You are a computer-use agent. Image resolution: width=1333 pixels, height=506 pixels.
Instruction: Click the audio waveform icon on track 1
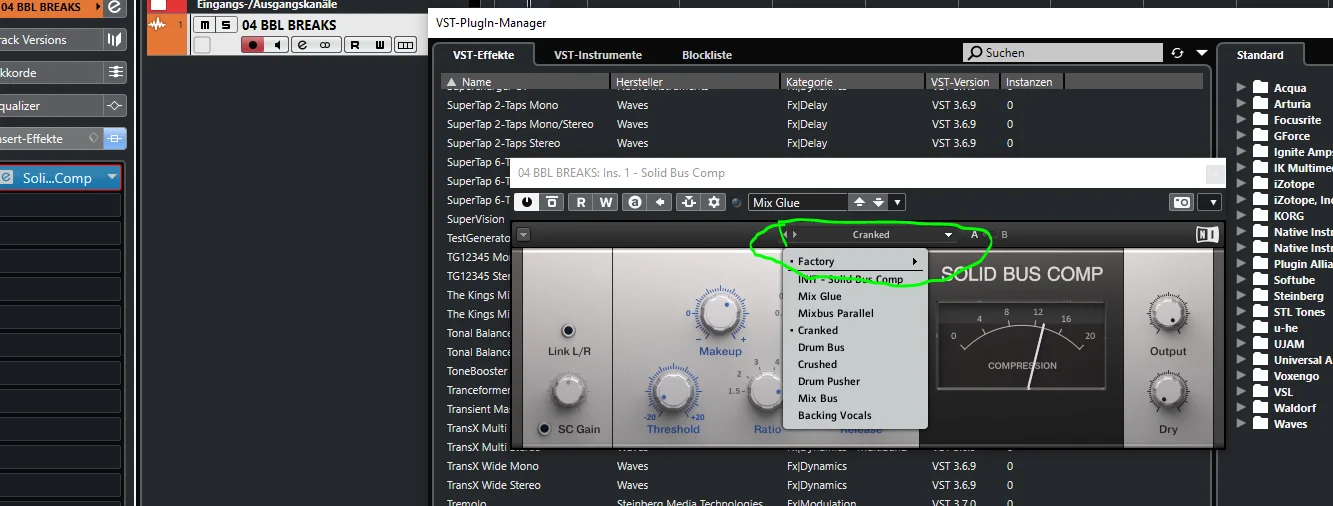[x=157, y=25]
